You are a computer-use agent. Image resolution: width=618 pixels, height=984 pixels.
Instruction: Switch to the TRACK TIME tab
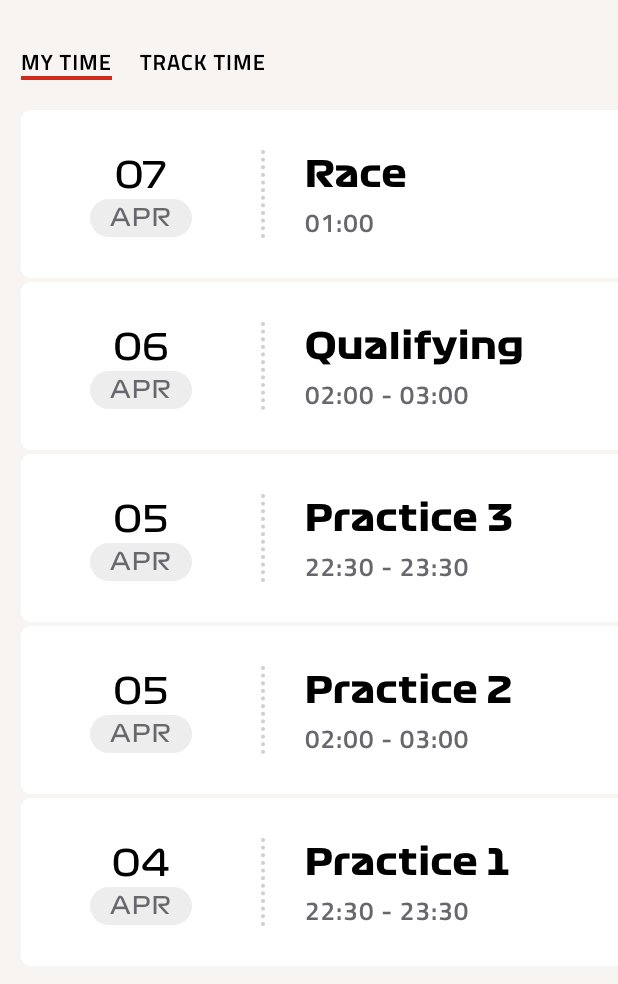coord(202,63)
